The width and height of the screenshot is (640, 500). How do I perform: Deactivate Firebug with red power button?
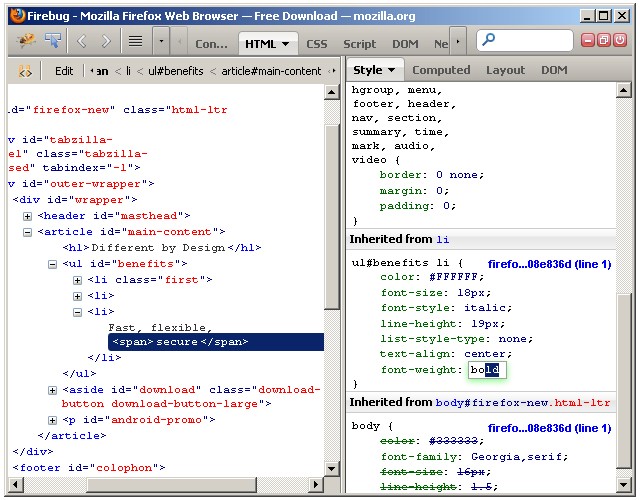point(620,40)
